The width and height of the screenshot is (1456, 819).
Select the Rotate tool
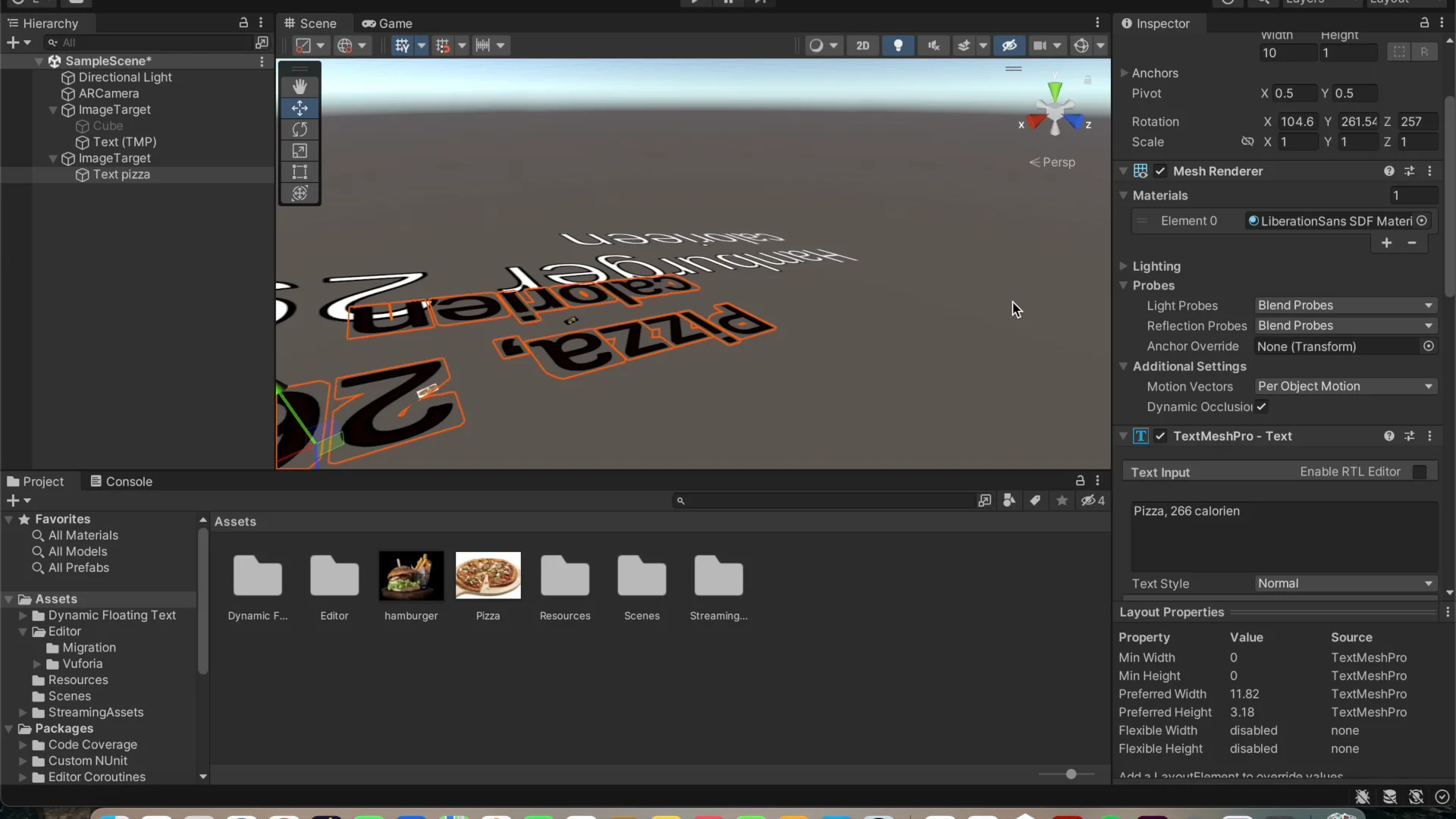[x=300, y=130]
